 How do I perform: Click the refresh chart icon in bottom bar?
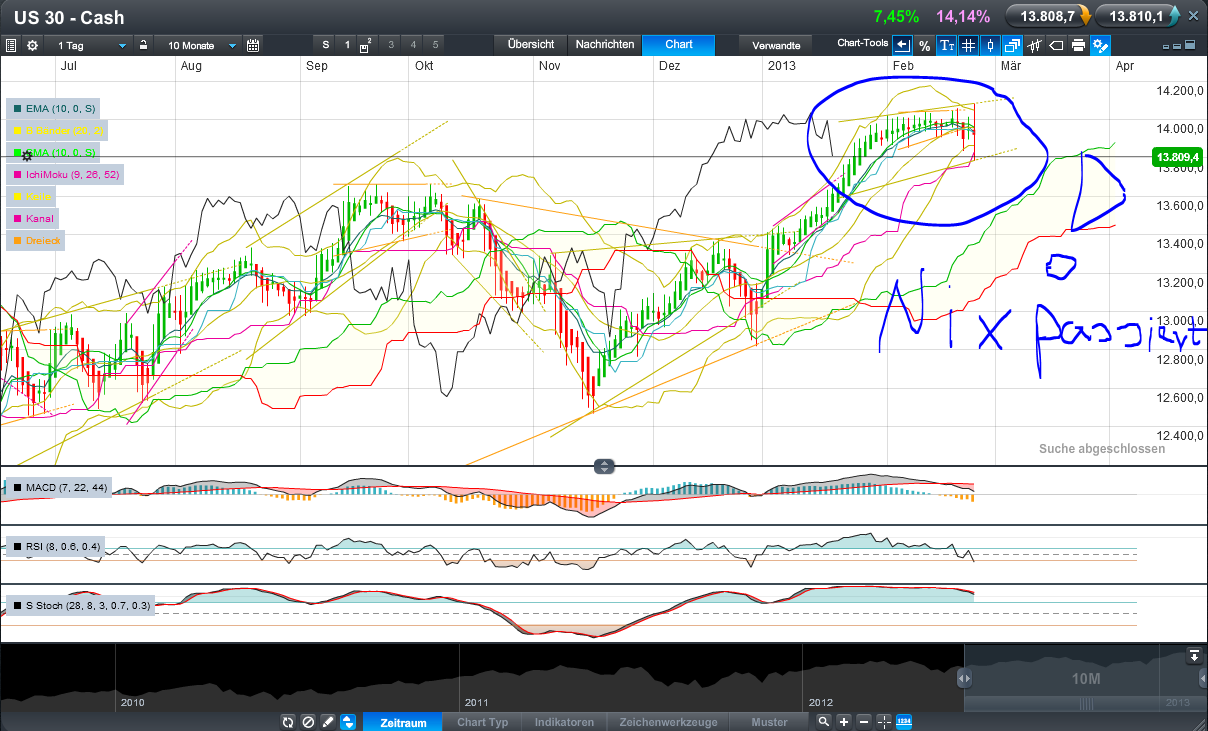tap(289, 722)
